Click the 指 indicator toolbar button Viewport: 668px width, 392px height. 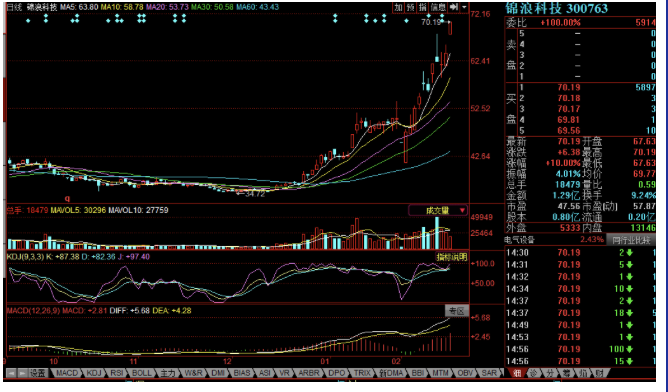point(422,7)
